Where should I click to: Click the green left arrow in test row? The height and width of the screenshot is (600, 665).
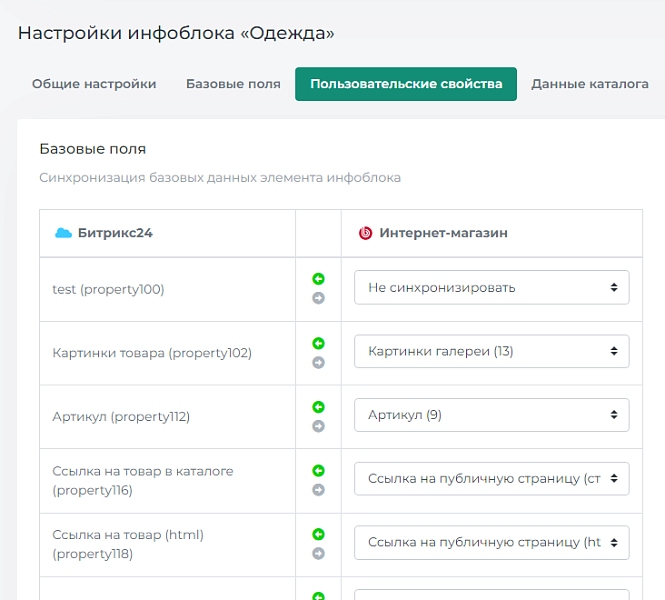(318, 279)
